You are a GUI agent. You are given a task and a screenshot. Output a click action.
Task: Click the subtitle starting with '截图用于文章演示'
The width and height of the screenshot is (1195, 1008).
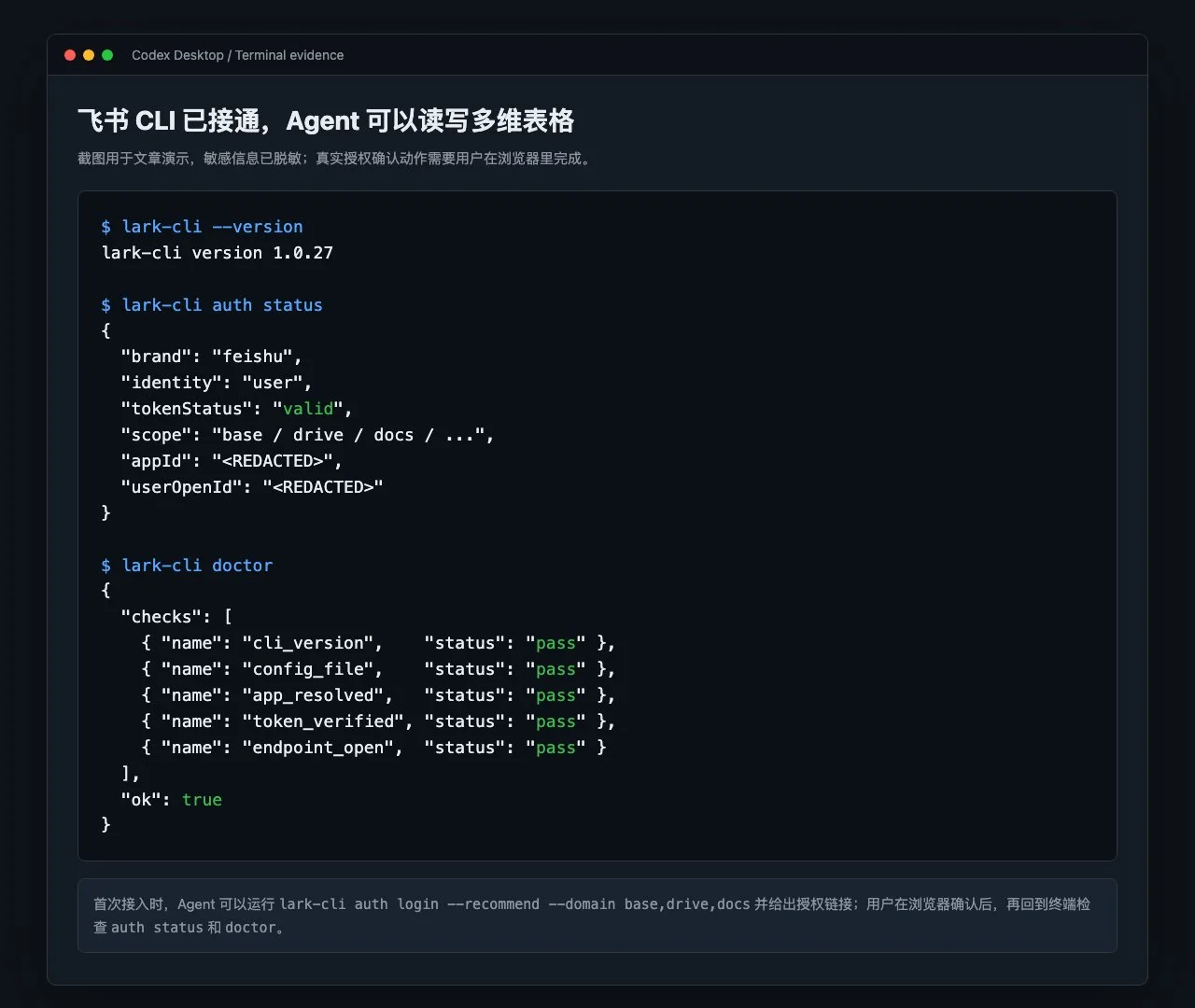pos(336,159)
